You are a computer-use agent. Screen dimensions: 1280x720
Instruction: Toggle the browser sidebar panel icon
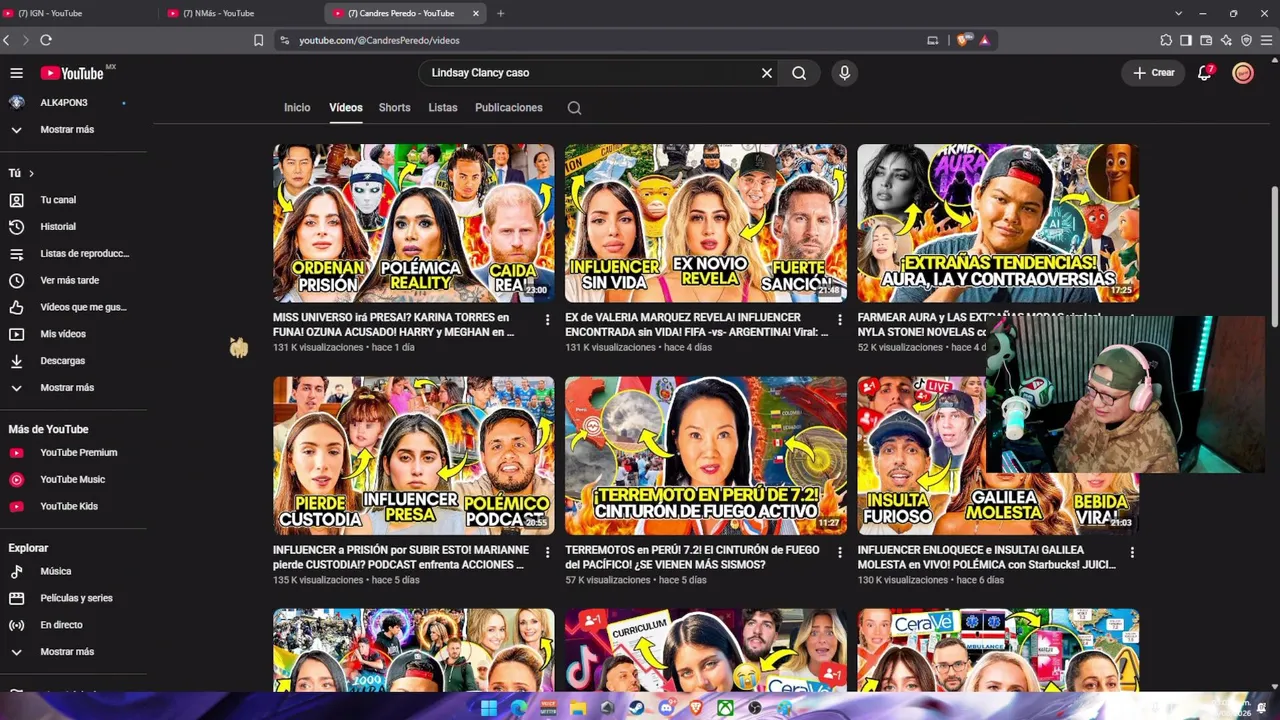pyautogui.click(x=1186, y=40)
